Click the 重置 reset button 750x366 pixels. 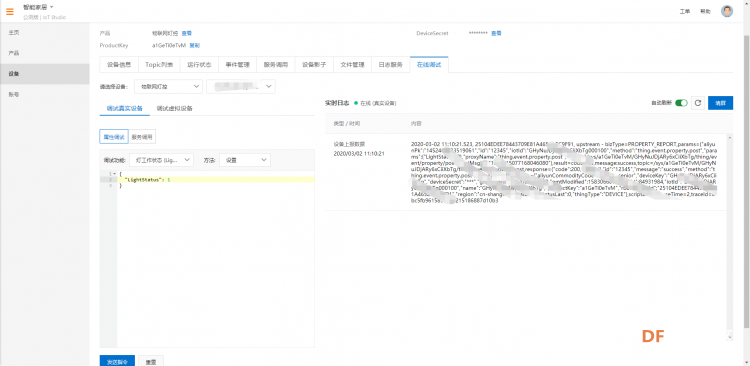[151, 361]
